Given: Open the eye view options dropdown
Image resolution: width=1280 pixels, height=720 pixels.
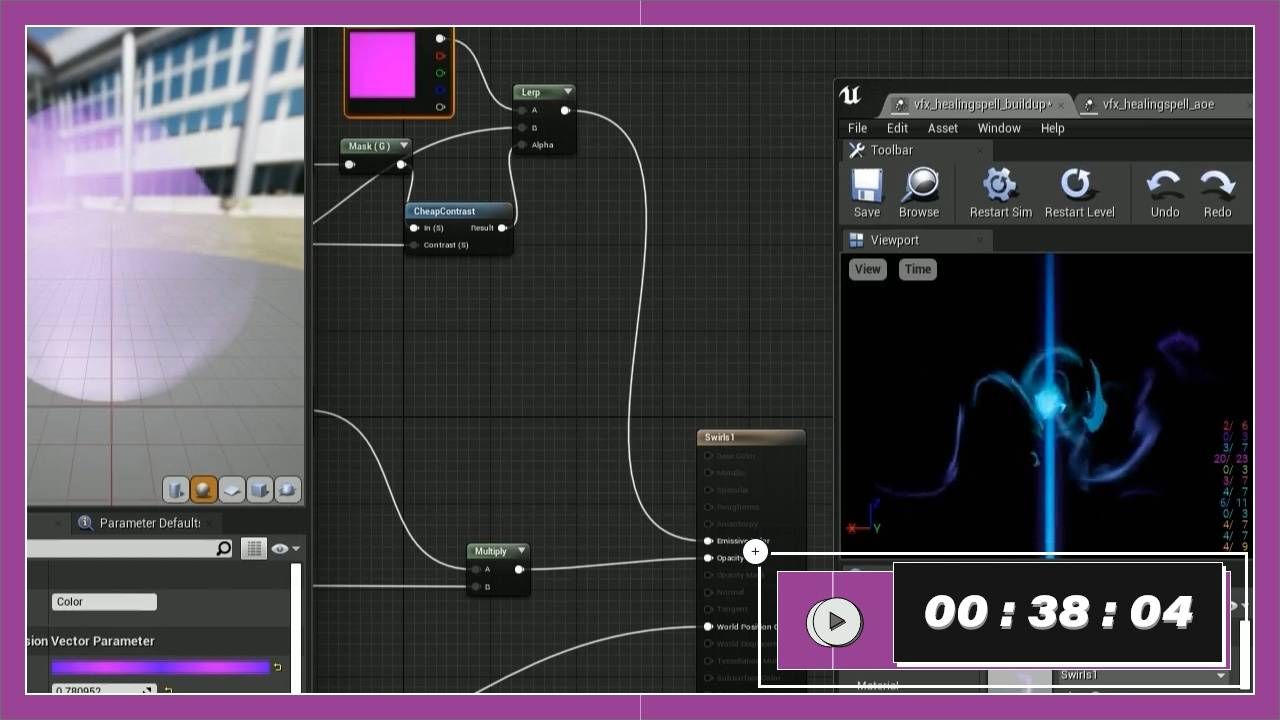Looking at the screenshot, I should (285, 548).
